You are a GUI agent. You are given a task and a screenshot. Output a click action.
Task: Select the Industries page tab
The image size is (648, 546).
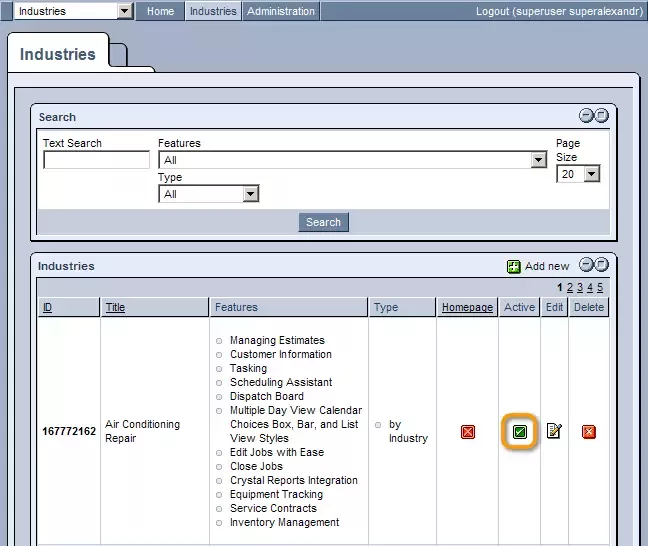pyautogui.click(x=58, y=54)
